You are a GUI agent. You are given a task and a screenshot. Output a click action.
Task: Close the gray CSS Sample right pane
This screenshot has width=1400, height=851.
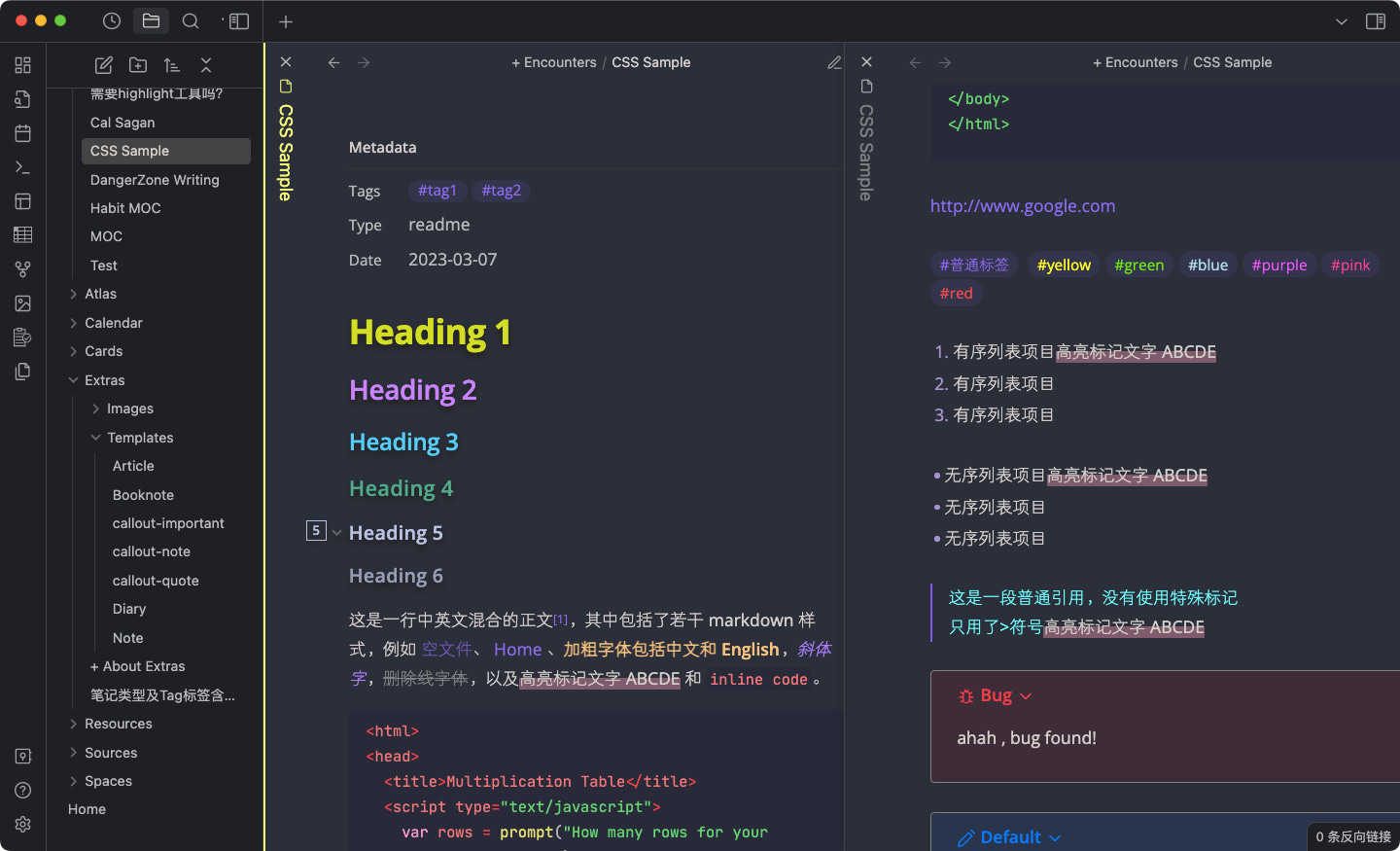[x=867, y=61]
